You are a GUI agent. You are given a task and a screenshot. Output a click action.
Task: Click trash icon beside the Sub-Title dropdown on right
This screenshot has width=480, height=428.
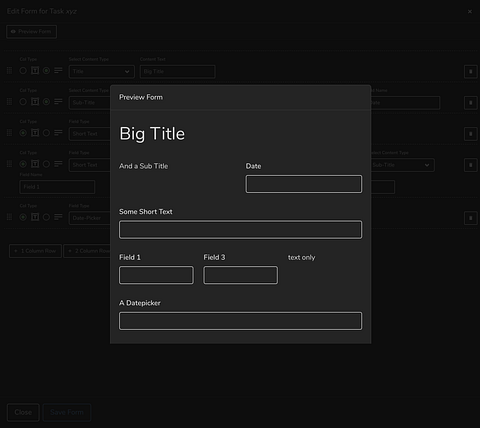[471, 165]
